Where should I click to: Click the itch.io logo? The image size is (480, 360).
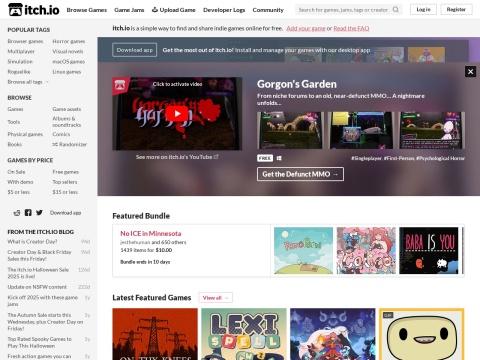[x=34, y=10]
